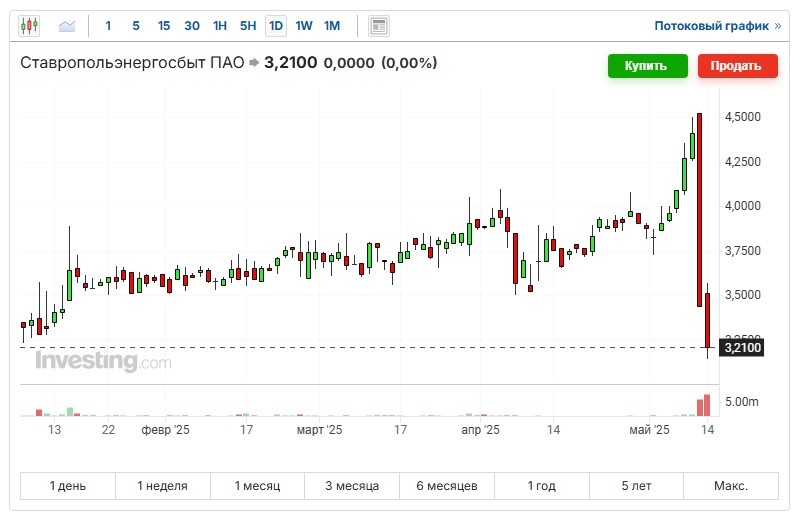Click the red Продать button
Viewport: 802px width, 520px height.
tap(738, 66)
